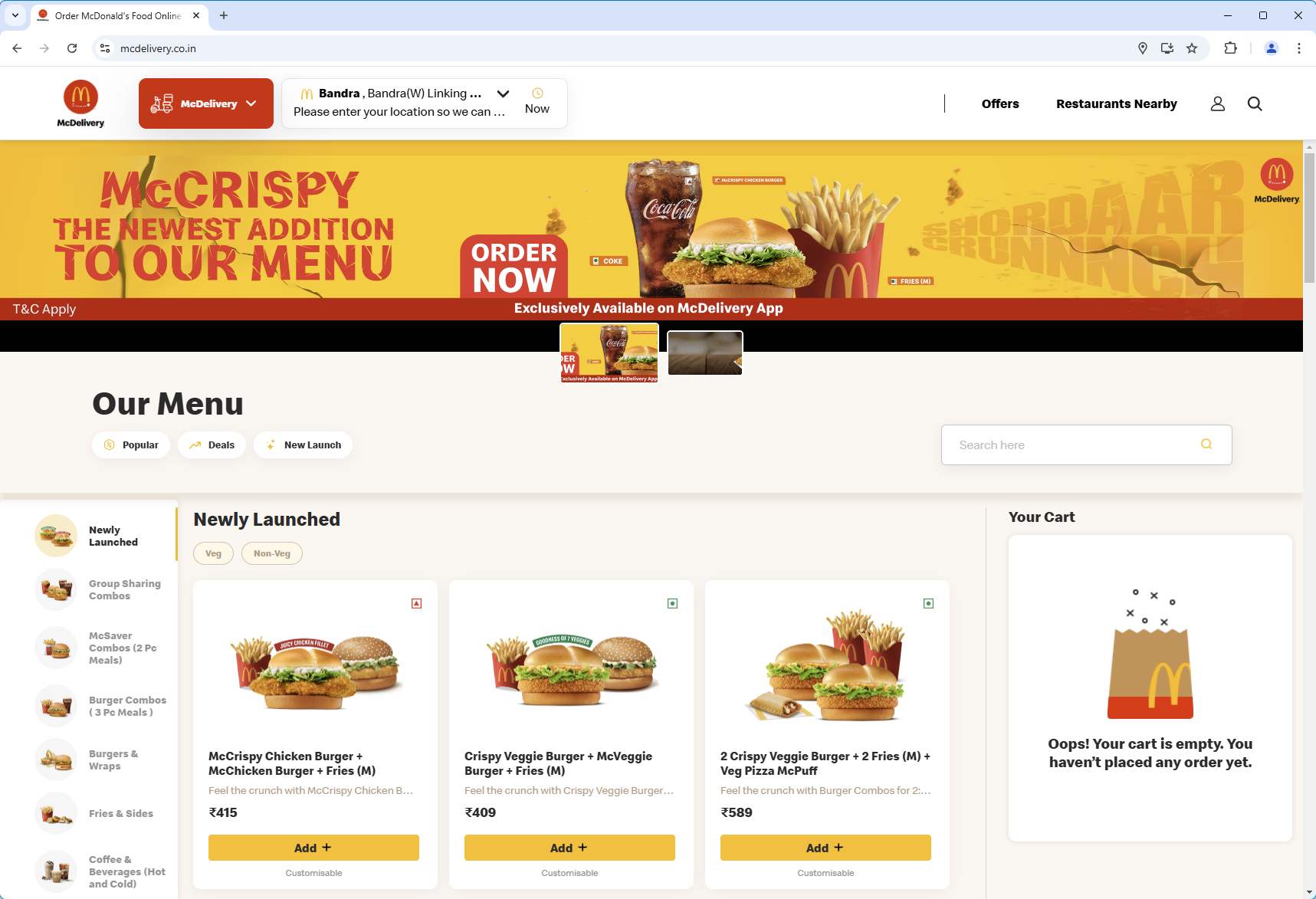Open the user account profile icon
This screenshot has width=1316, height=899.
pyautogui.click(x=1217, y=103)
